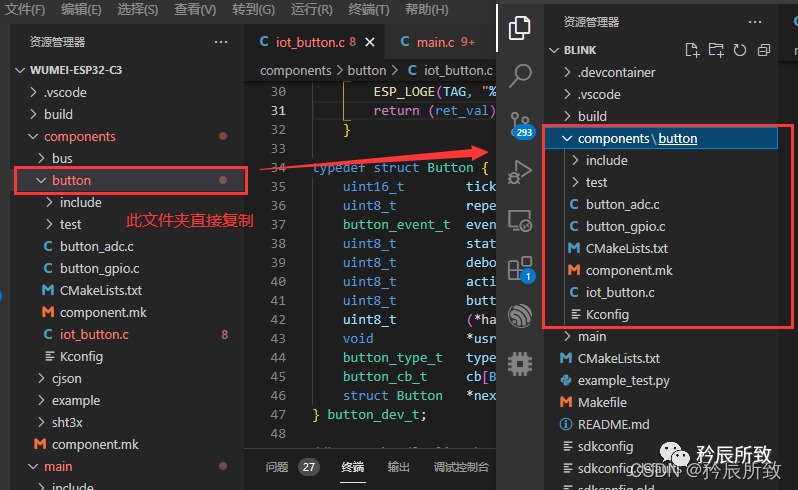Open the Extensions view icon
Screen dimensions: 798x490
click(x=520, y=268)
